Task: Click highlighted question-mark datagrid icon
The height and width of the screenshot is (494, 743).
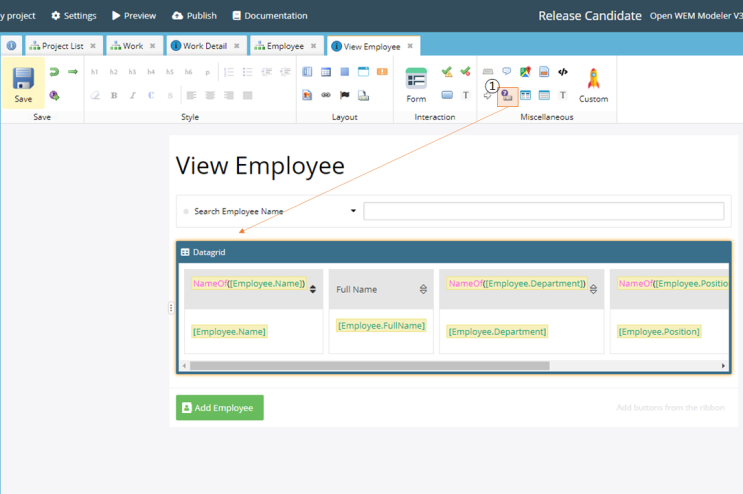Action: (x=507, y=96)
